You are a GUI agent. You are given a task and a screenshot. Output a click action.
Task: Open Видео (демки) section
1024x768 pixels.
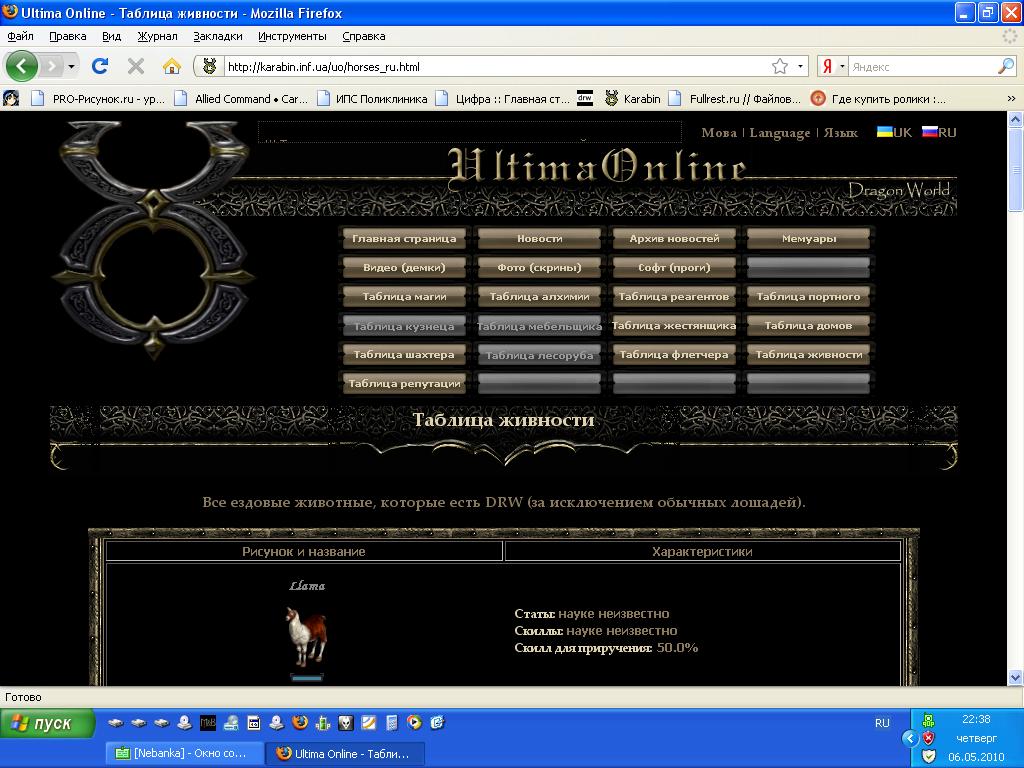[x=404, y=267]
